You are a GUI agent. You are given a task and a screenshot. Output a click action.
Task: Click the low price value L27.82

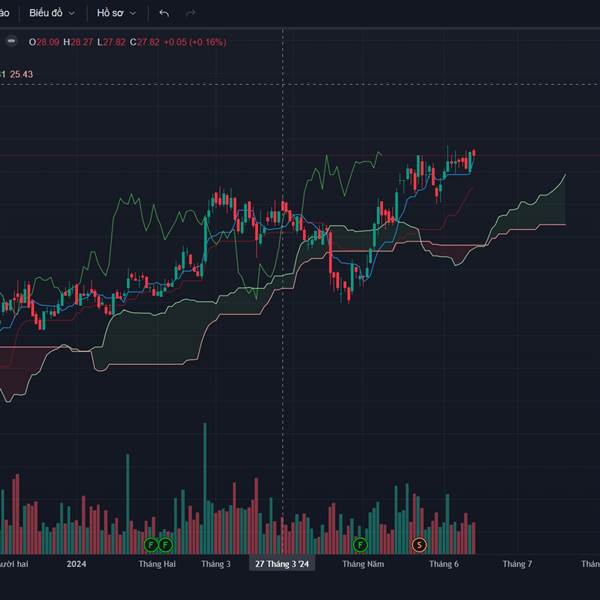pyautogui.click(x=113, y=42)
